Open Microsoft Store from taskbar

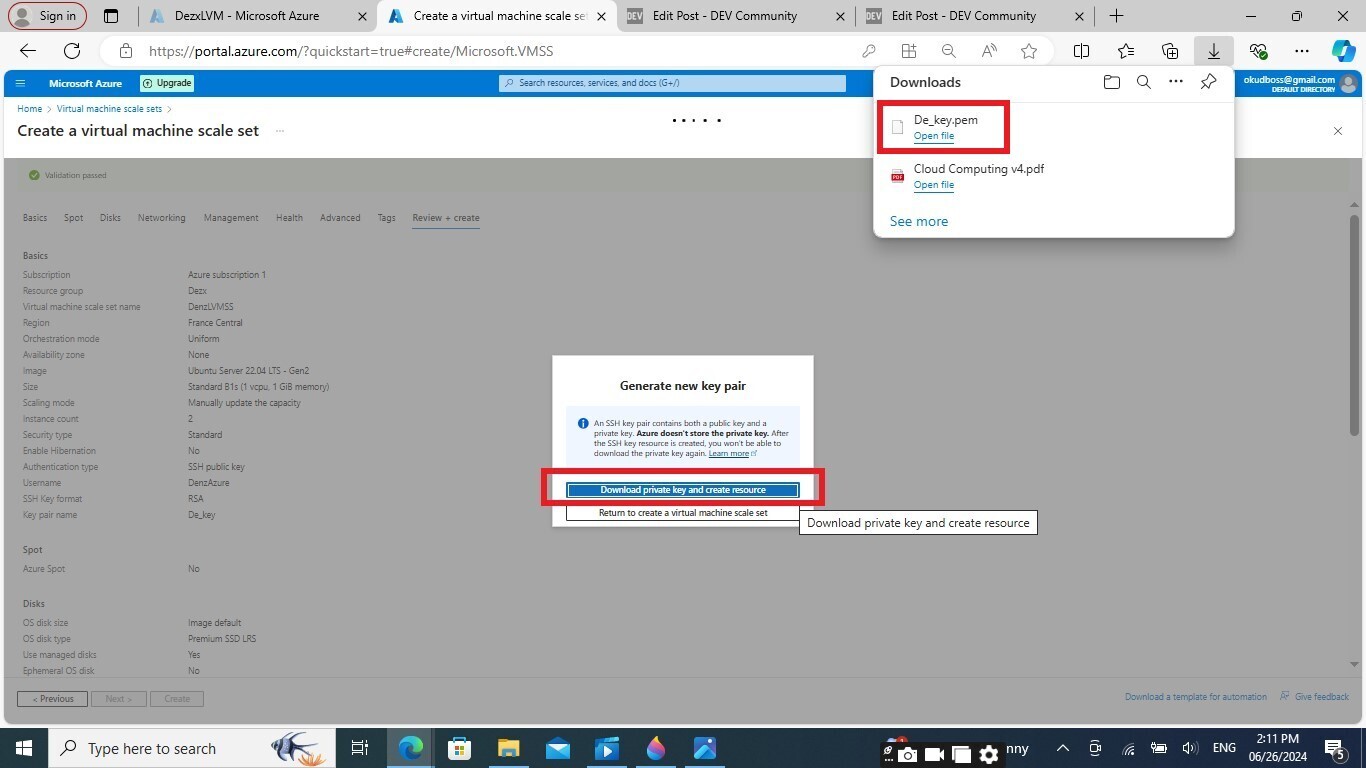click(459, 748)
